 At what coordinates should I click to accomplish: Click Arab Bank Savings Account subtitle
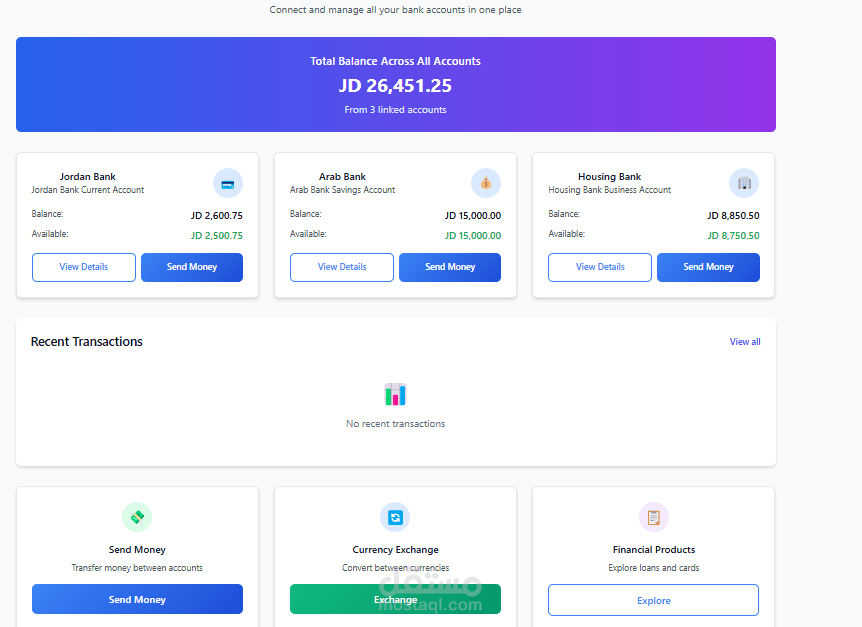[x=342, y=190]
